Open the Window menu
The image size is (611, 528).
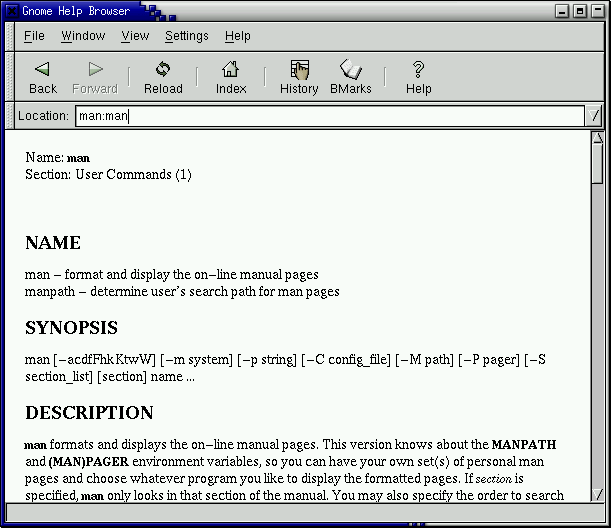[83, 36]
